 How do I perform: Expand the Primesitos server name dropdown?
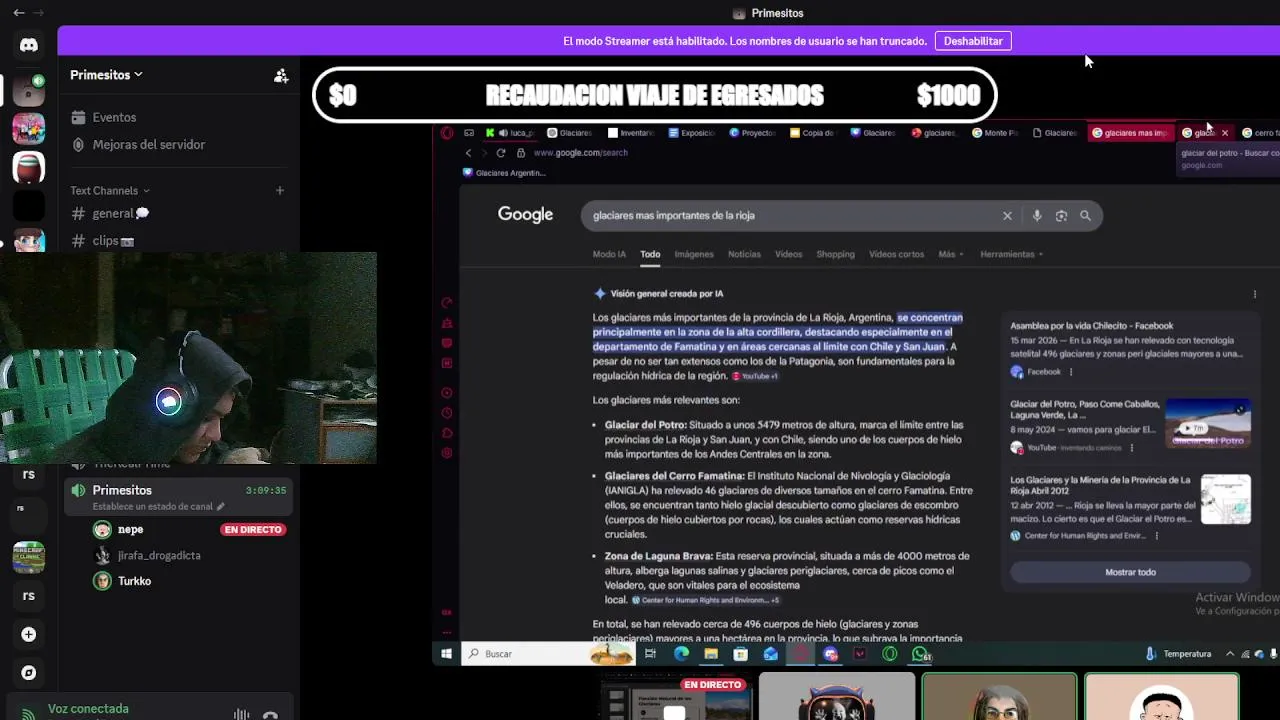(106, 75)
